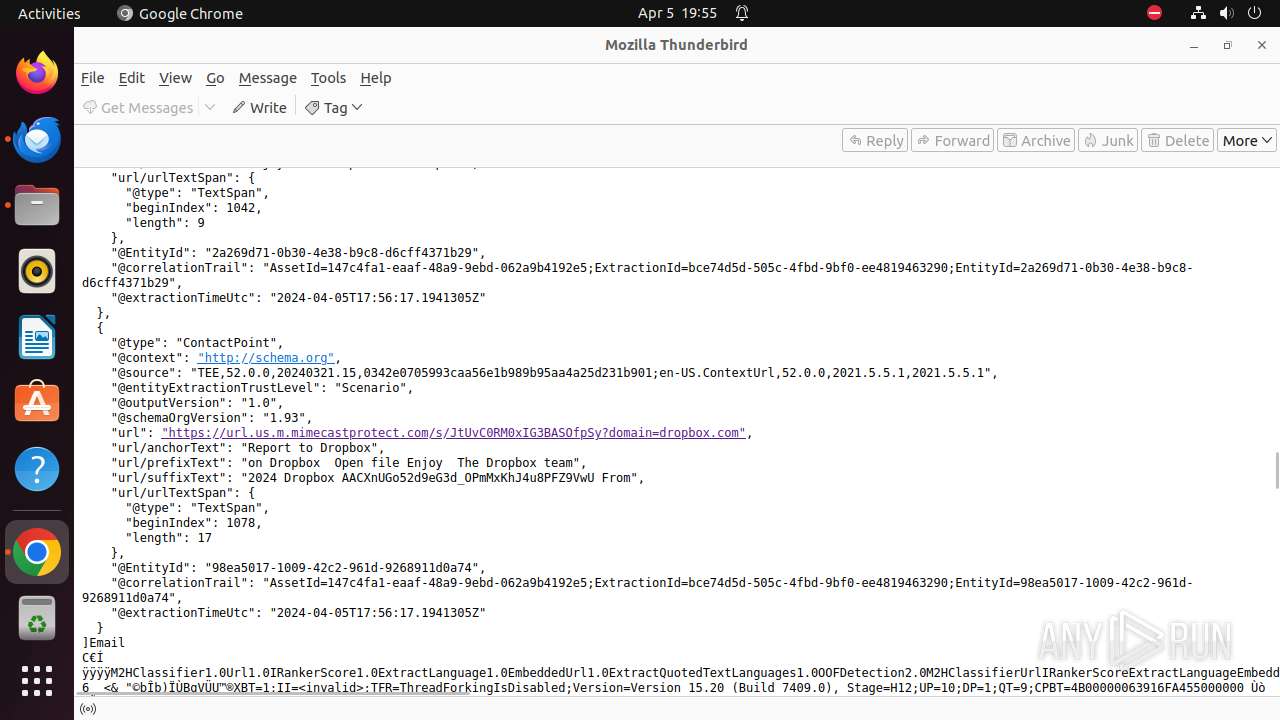Screen dimensions: 1280x720
Task: Open the Edit menu
Action: point(131,78)
